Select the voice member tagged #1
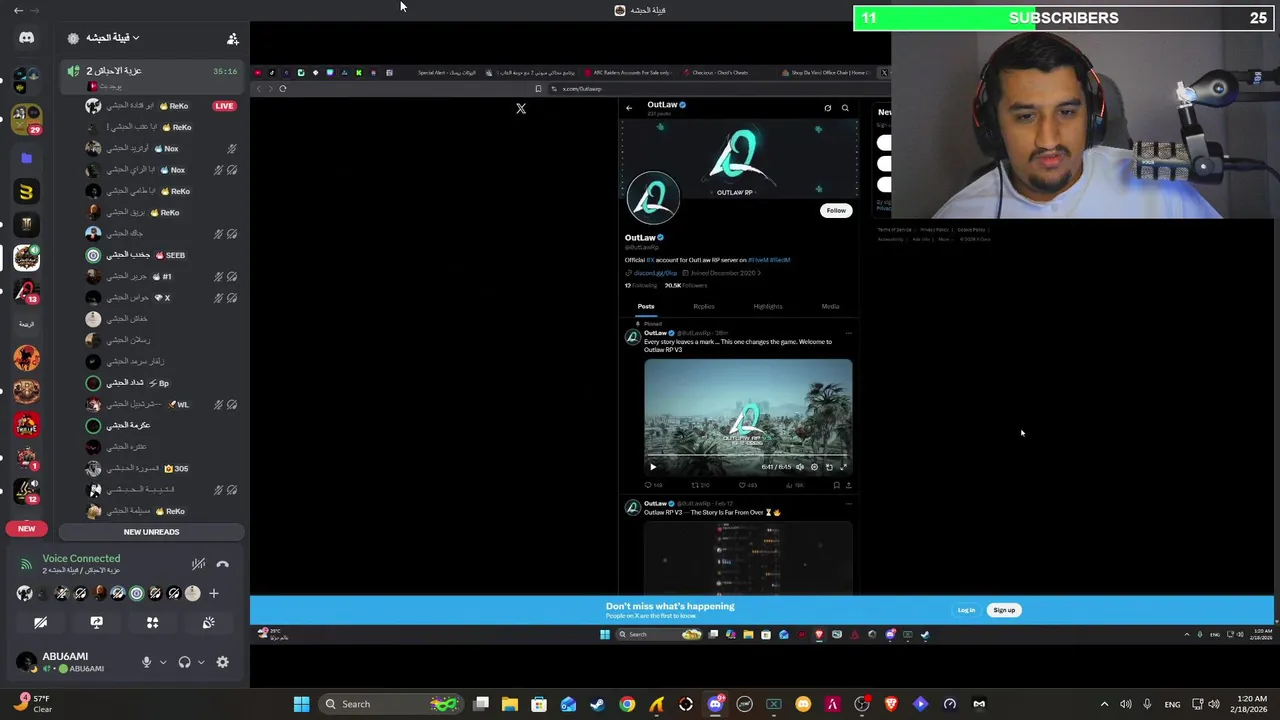This screenshot has height=720, width=1280. coord(160,276)
